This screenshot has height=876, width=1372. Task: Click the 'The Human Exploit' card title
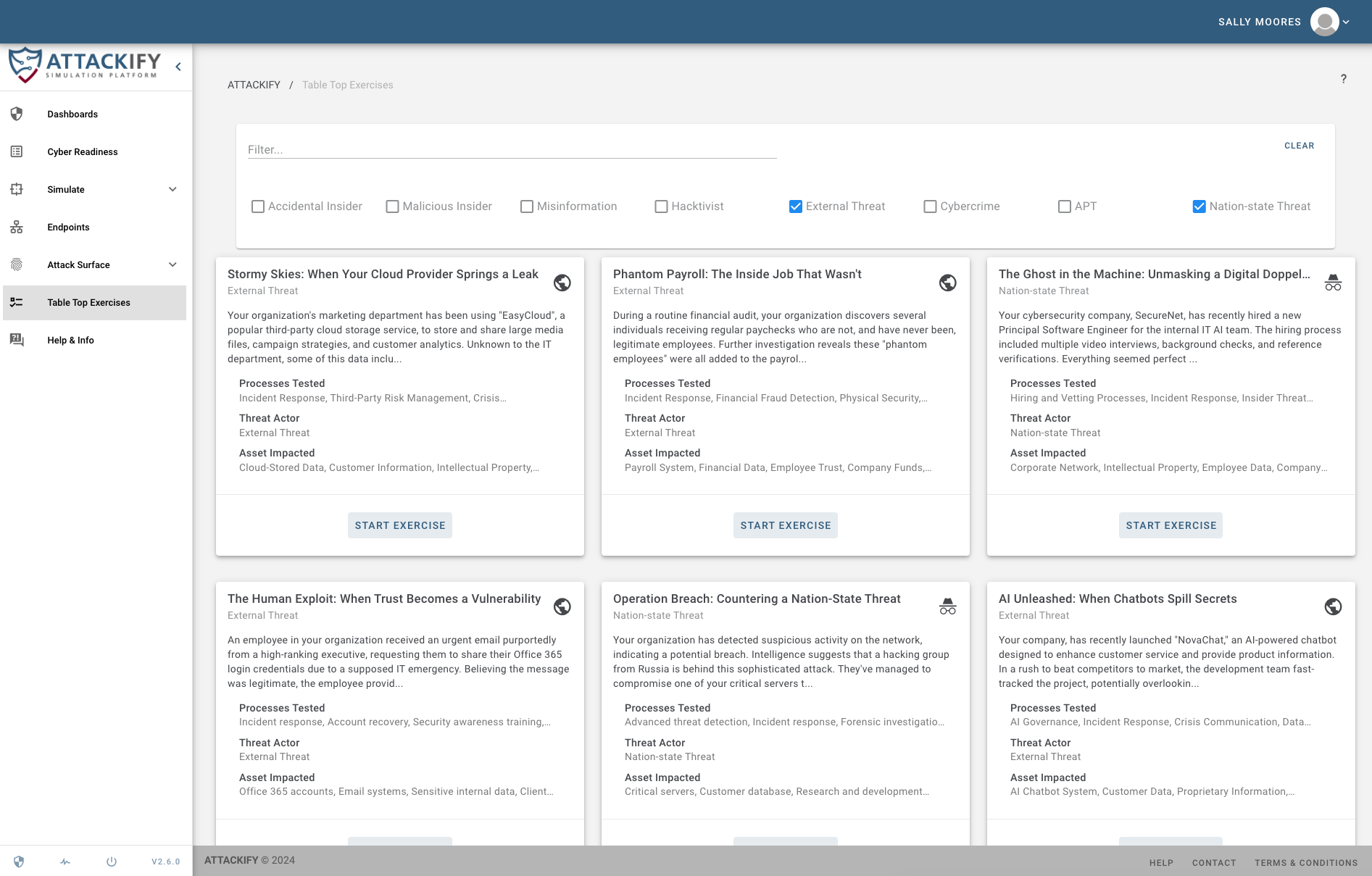pyautogui.click(x=384, y=598)
